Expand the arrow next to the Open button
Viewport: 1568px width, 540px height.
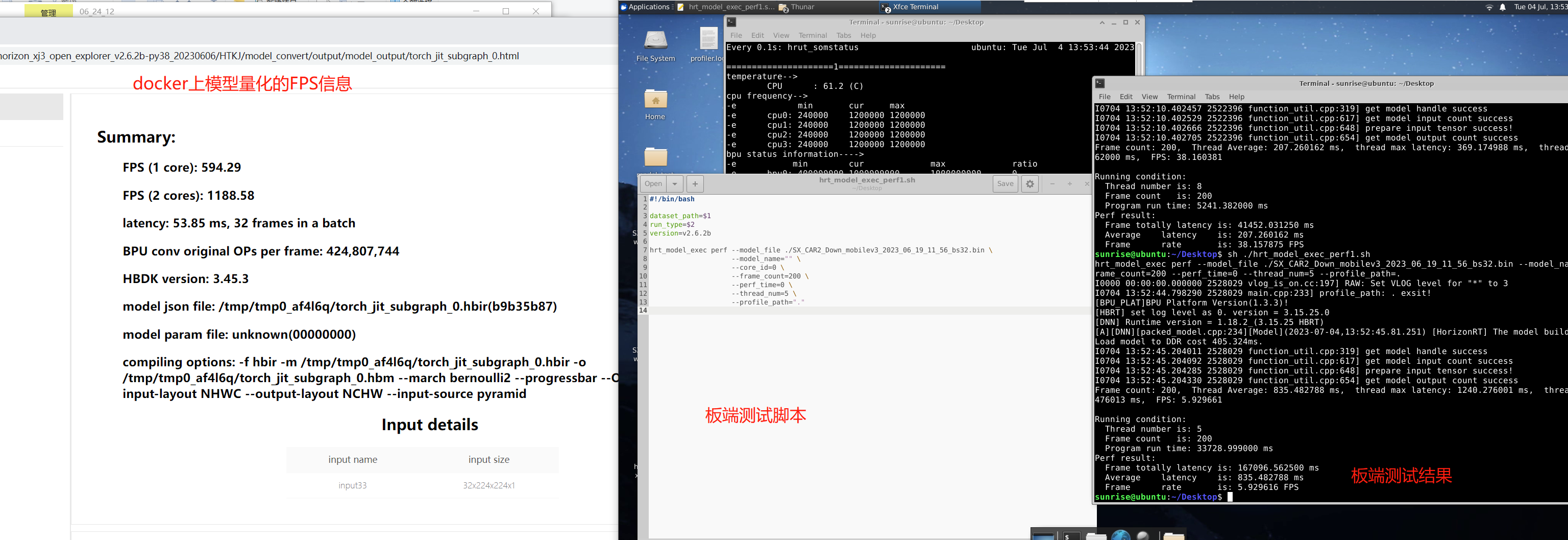(x=674, y=183)
